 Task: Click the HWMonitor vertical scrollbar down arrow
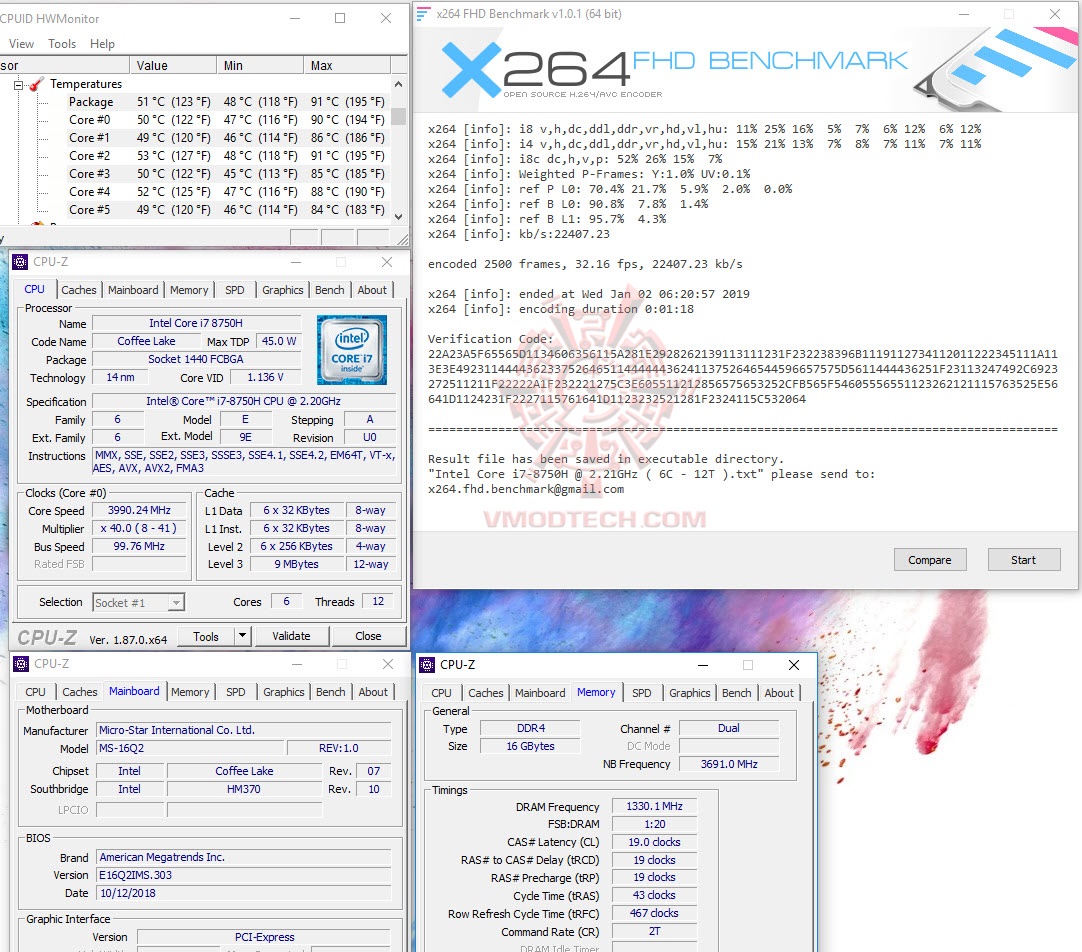coord(398,217)
